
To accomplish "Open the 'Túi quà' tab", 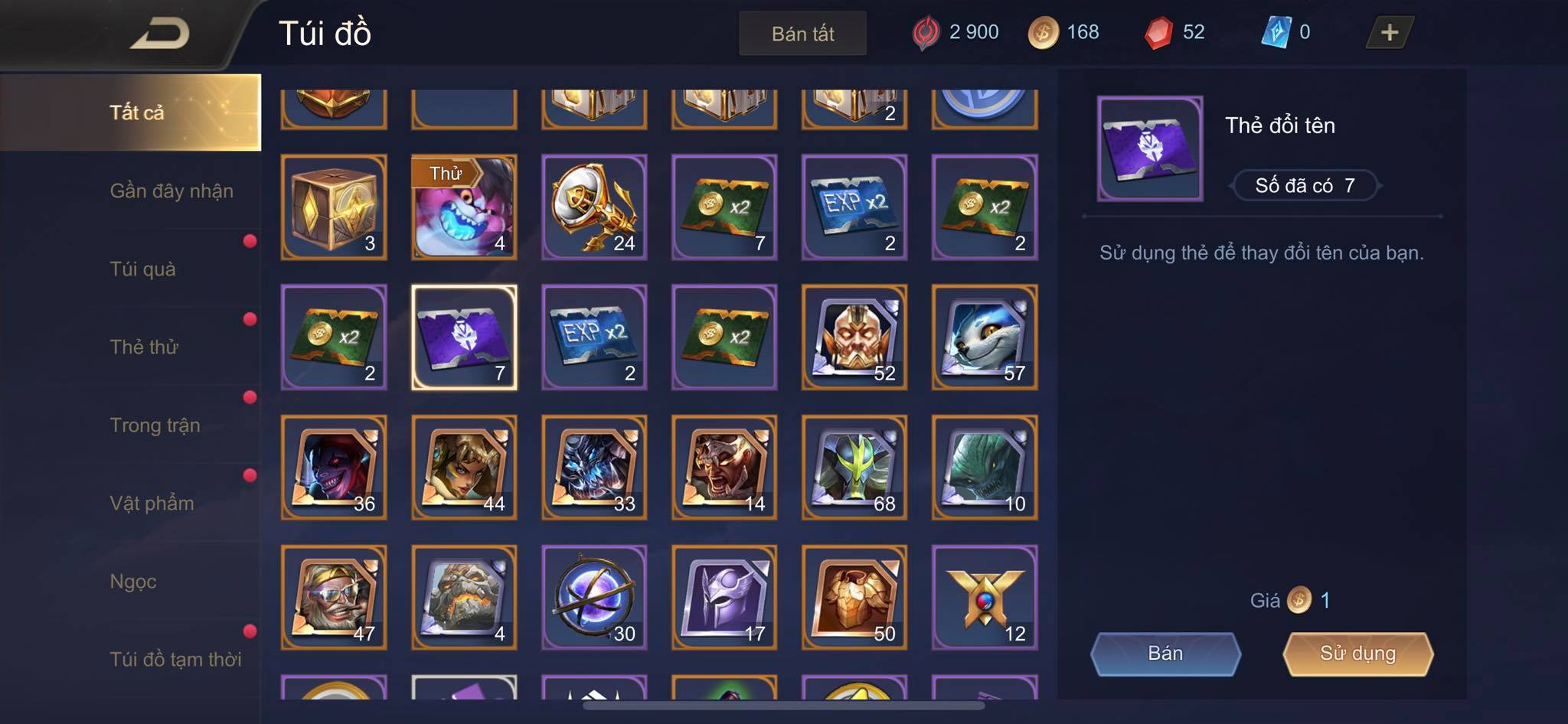I will point(143,269).
